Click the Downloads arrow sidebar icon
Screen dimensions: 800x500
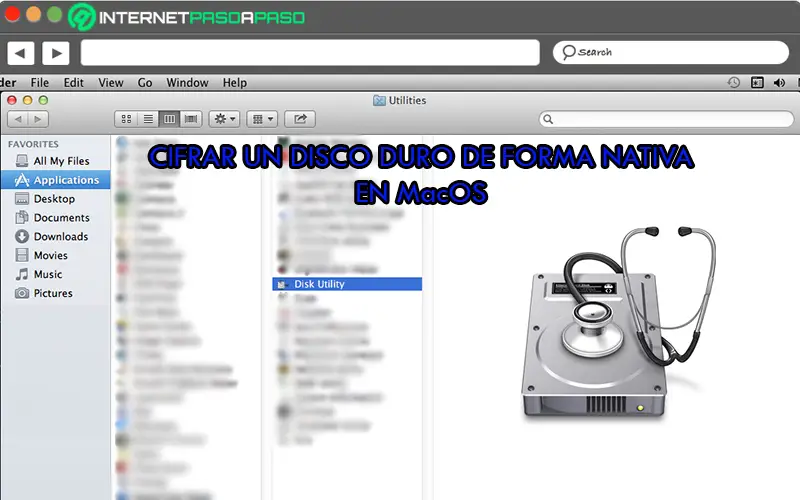(22, 237)
